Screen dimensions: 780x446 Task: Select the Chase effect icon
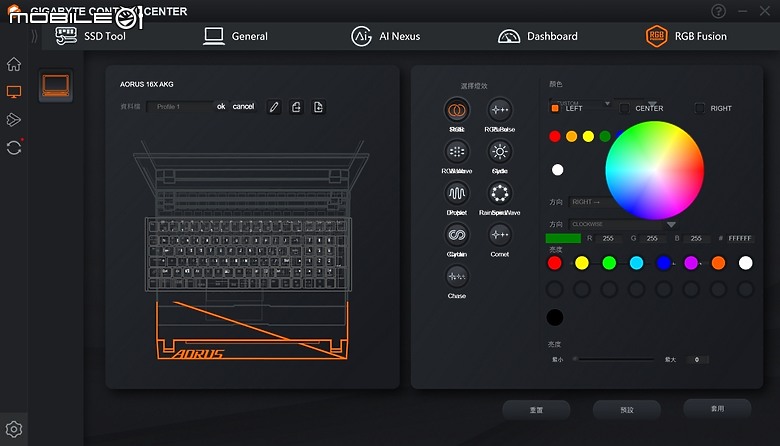tap(457, 276)
